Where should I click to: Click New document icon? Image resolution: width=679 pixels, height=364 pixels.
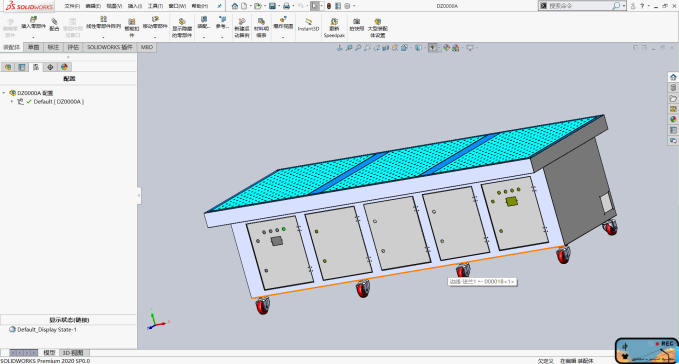coord(244,6)
